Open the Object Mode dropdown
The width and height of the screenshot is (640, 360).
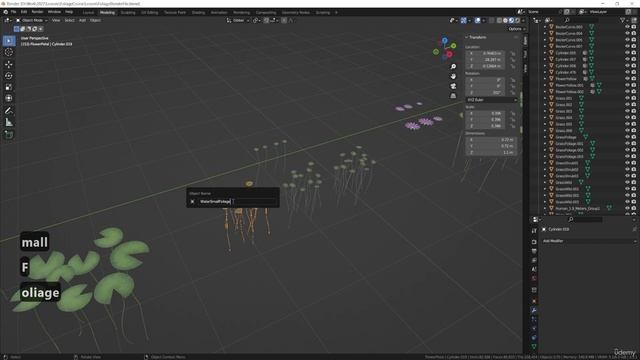pos(31,20)
